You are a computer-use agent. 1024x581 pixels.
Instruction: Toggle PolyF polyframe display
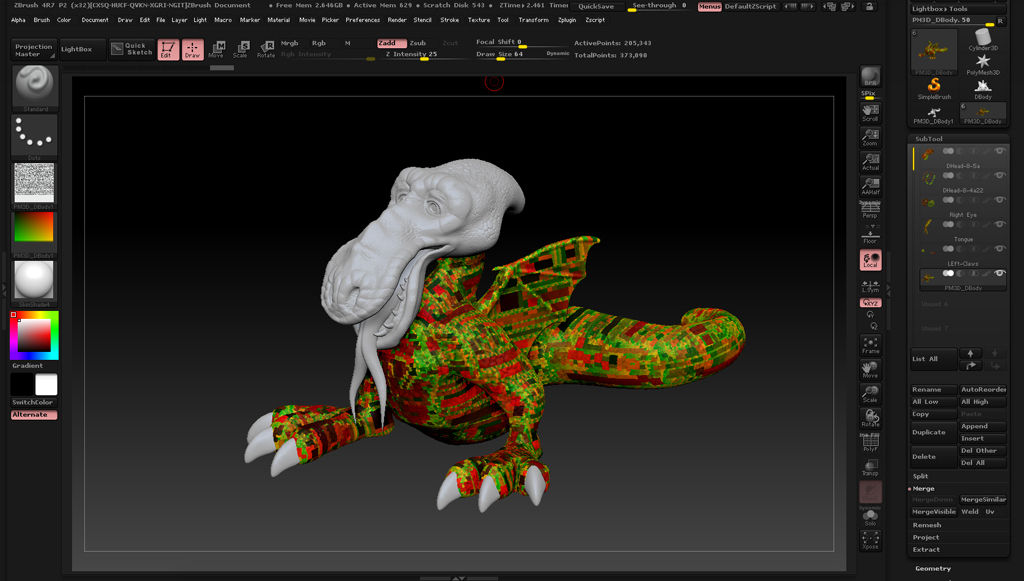click(x=871, y=443)
